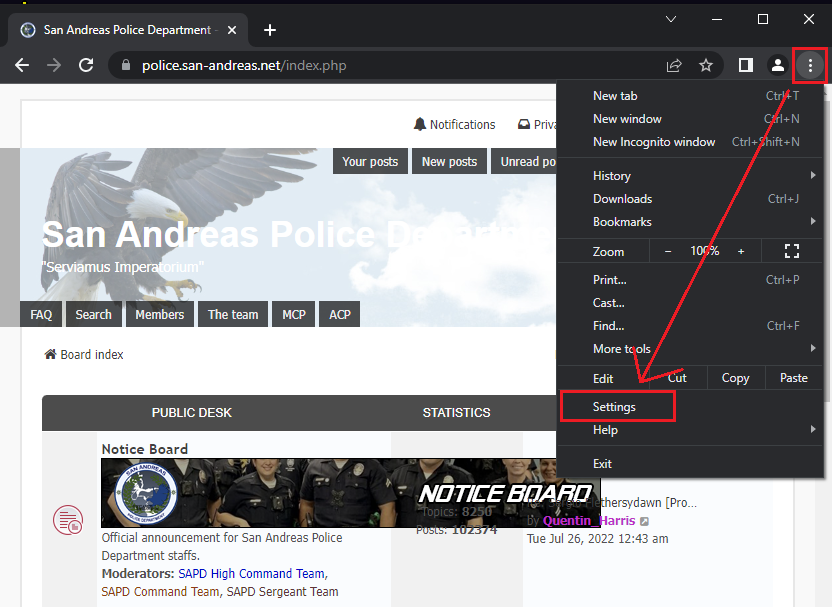Choose New Incognito window

691,142
